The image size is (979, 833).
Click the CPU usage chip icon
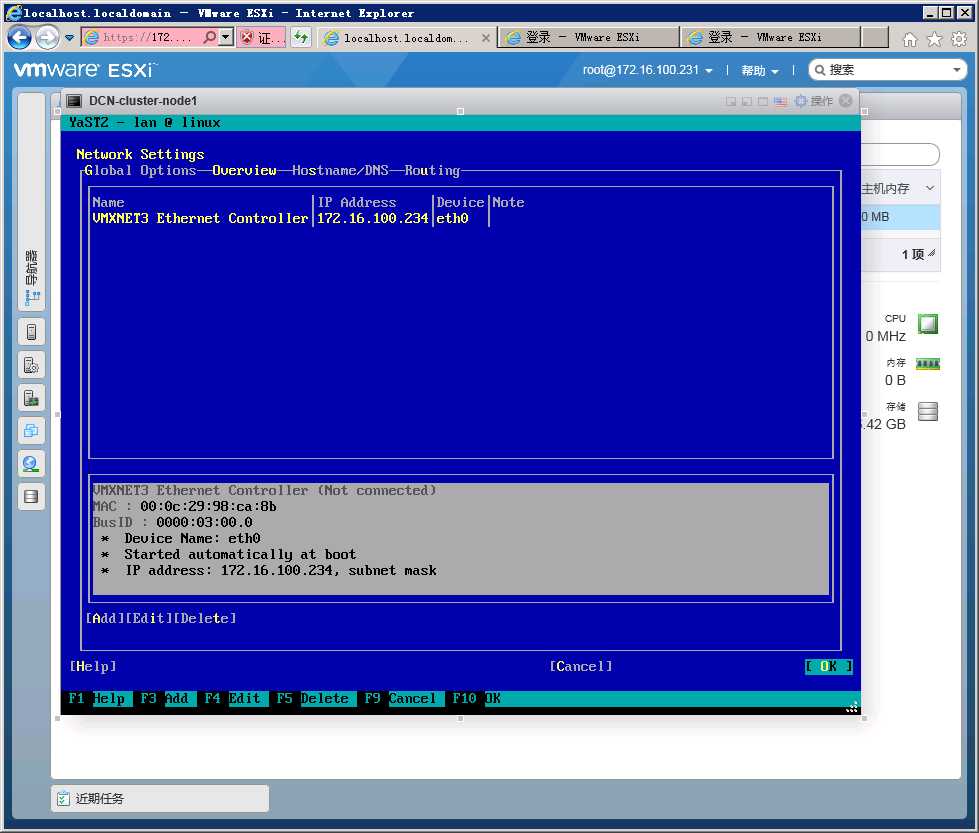(x=928, y=323)
